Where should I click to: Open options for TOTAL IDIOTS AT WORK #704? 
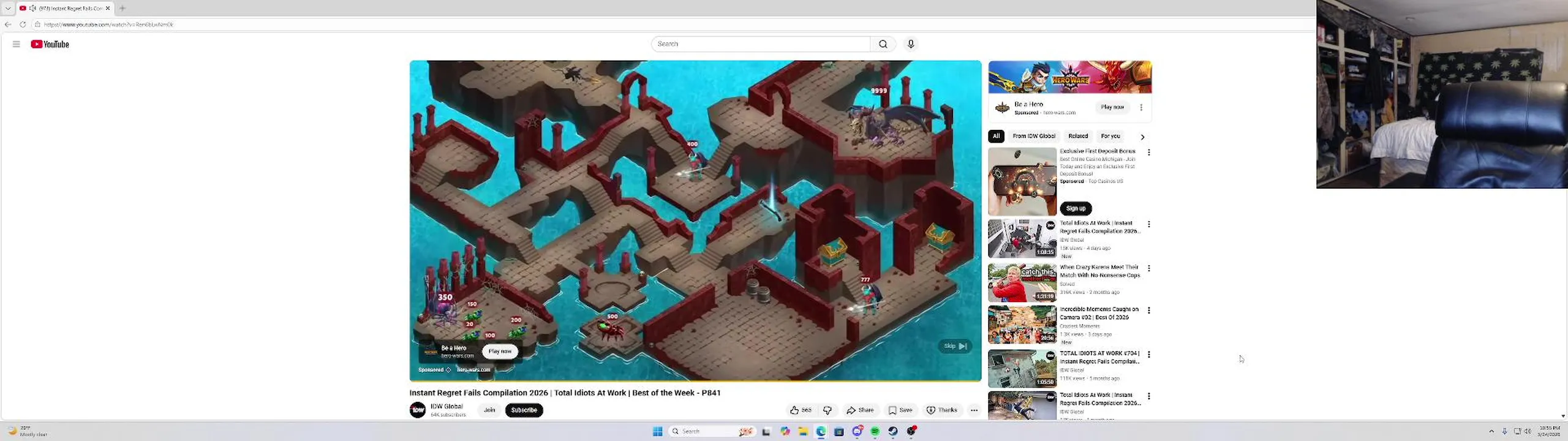point(1148,355)
